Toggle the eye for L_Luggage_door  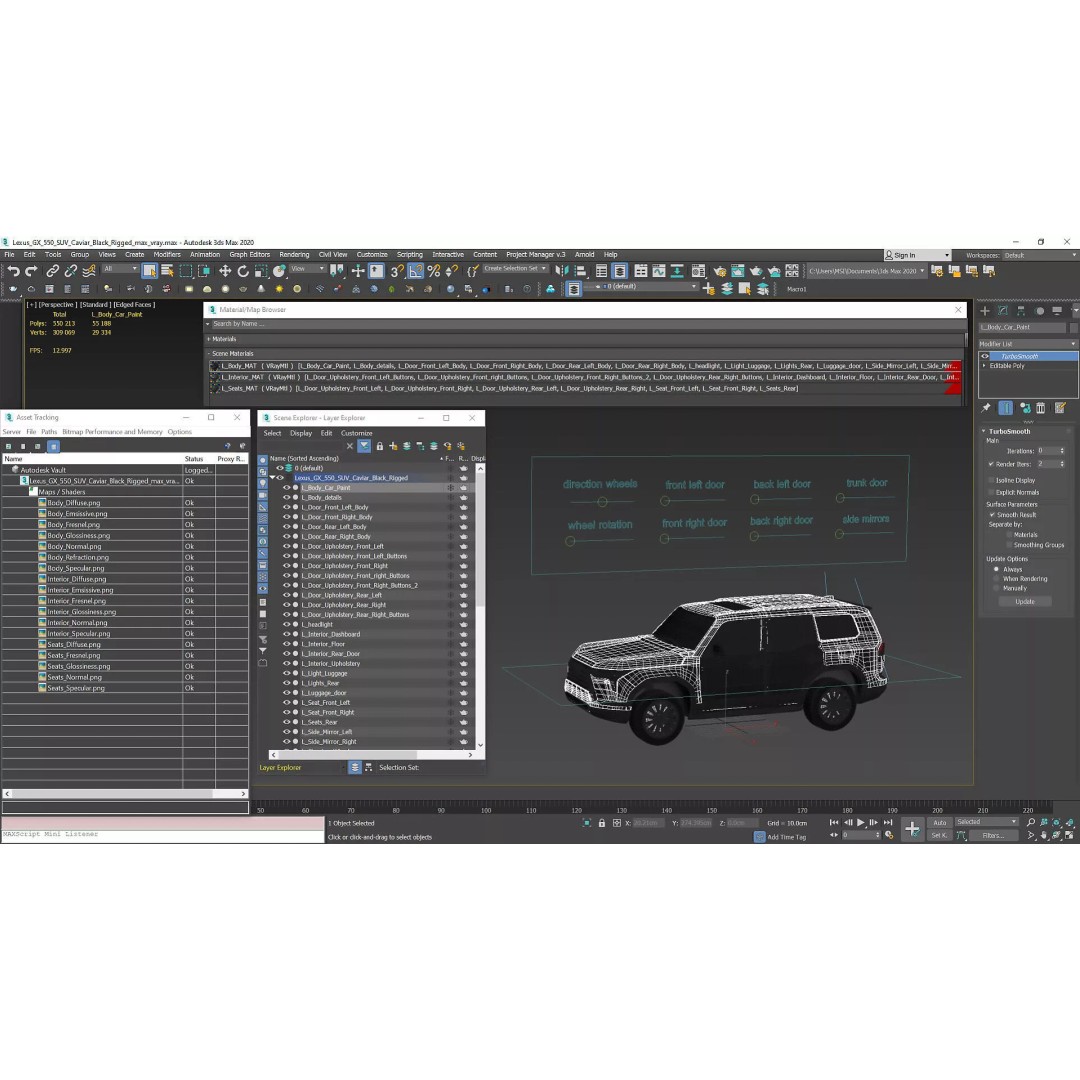click(x=287, y=693)
